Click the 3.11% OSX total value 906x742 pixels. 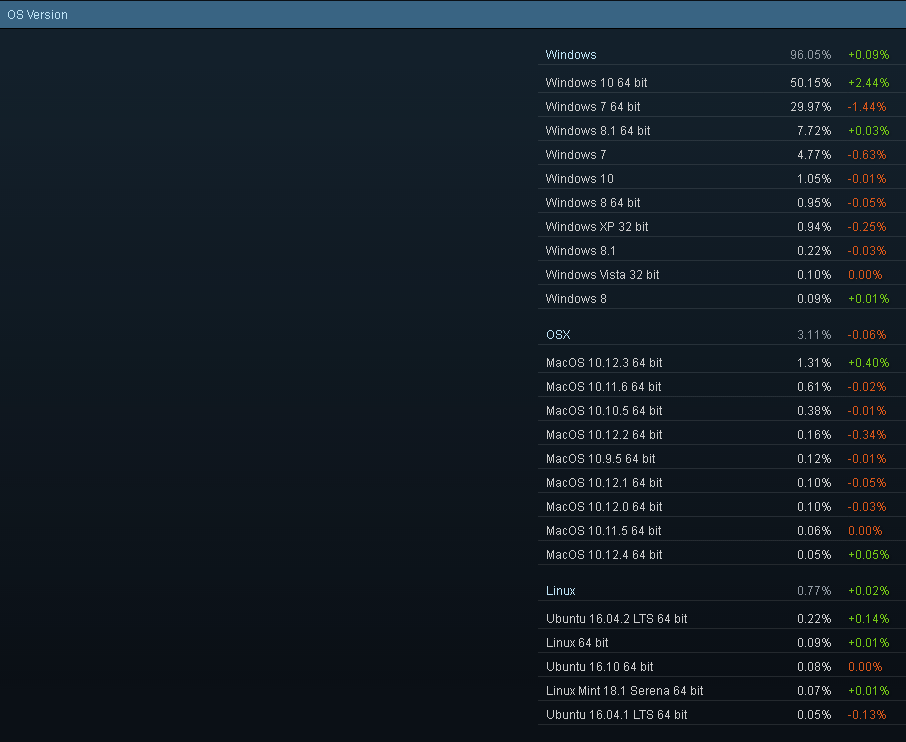click(x=814, y=335)
